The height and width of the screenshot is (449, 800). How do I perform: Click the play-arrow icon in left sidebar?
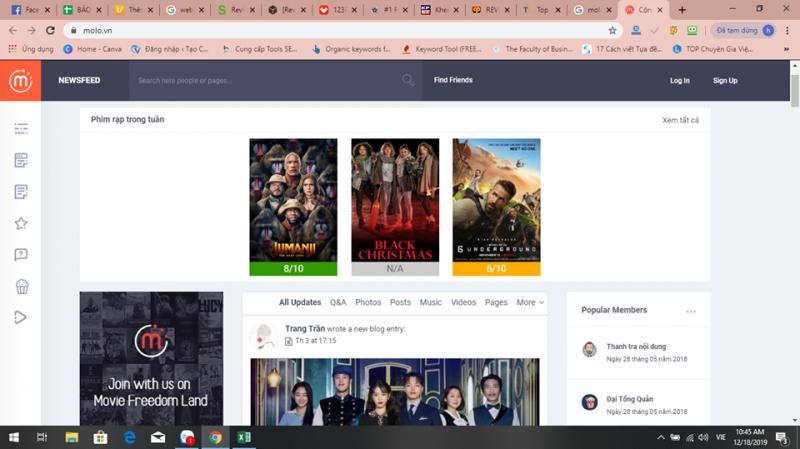point(21,317)
